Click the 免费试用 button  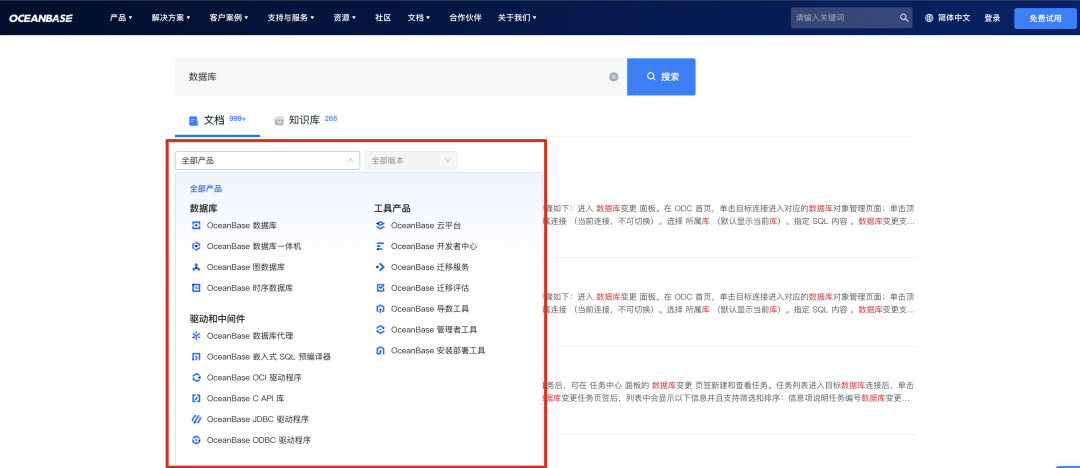click(x=1045, y=19)
